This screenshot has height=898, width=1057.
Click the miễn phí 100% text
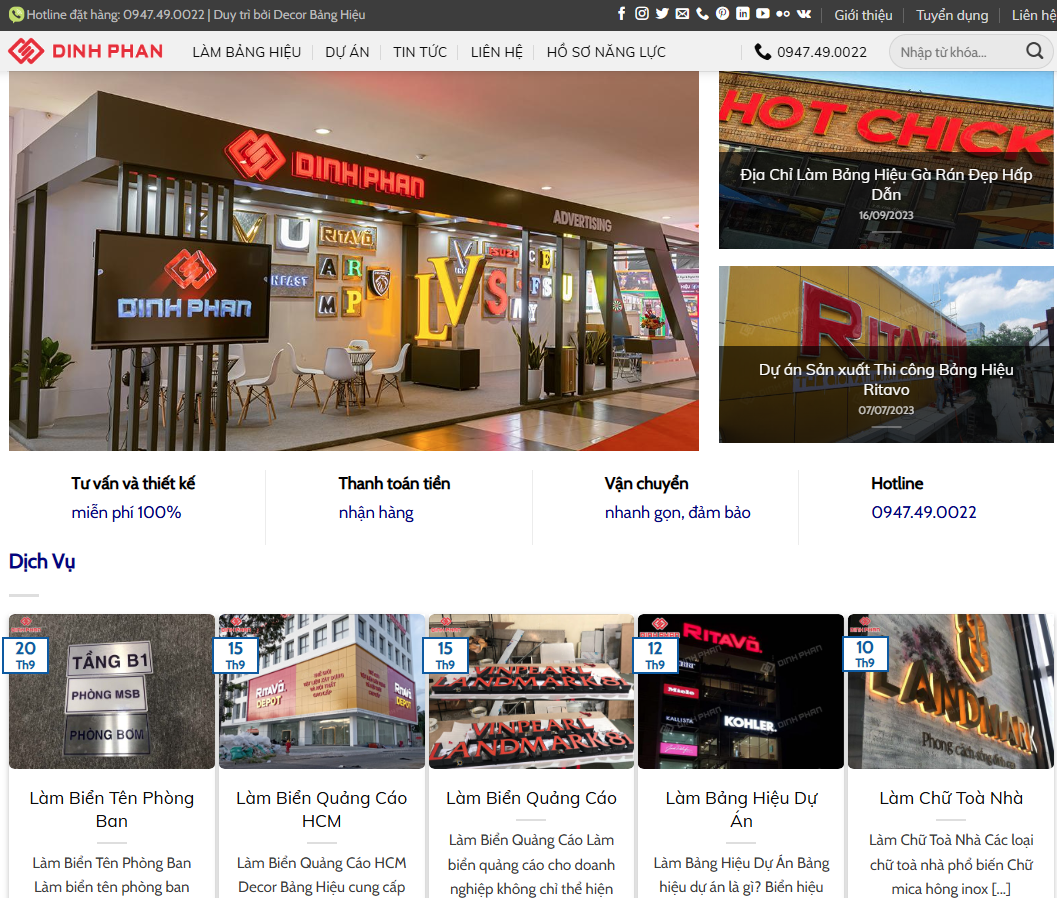click(x=127, y=512)
